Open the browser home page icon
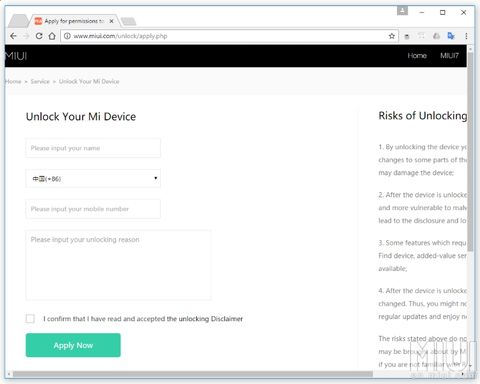The height and width of the screenshot is (384, 480). pos(52,36)
